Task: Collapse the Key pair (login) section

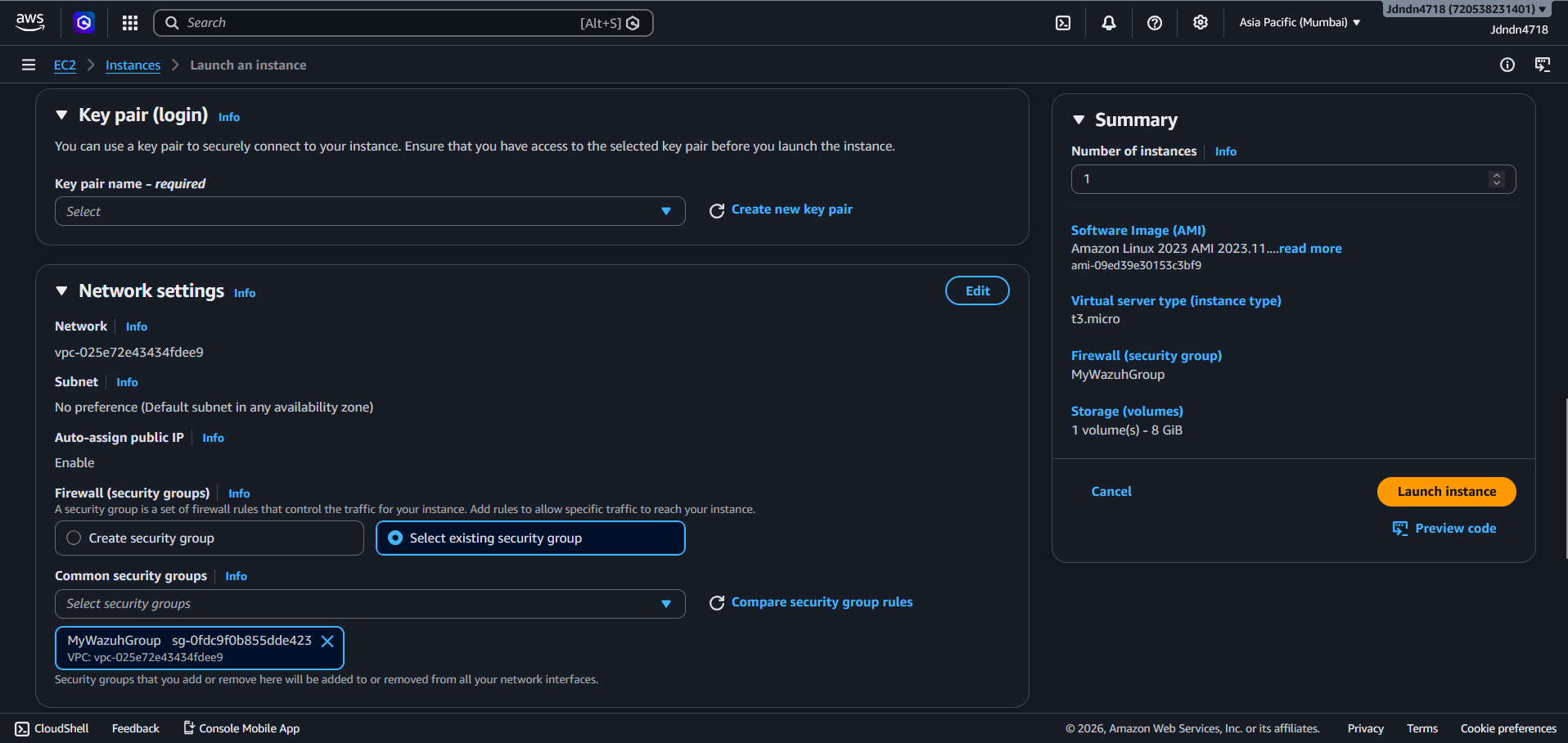Action: coord(61,115)
